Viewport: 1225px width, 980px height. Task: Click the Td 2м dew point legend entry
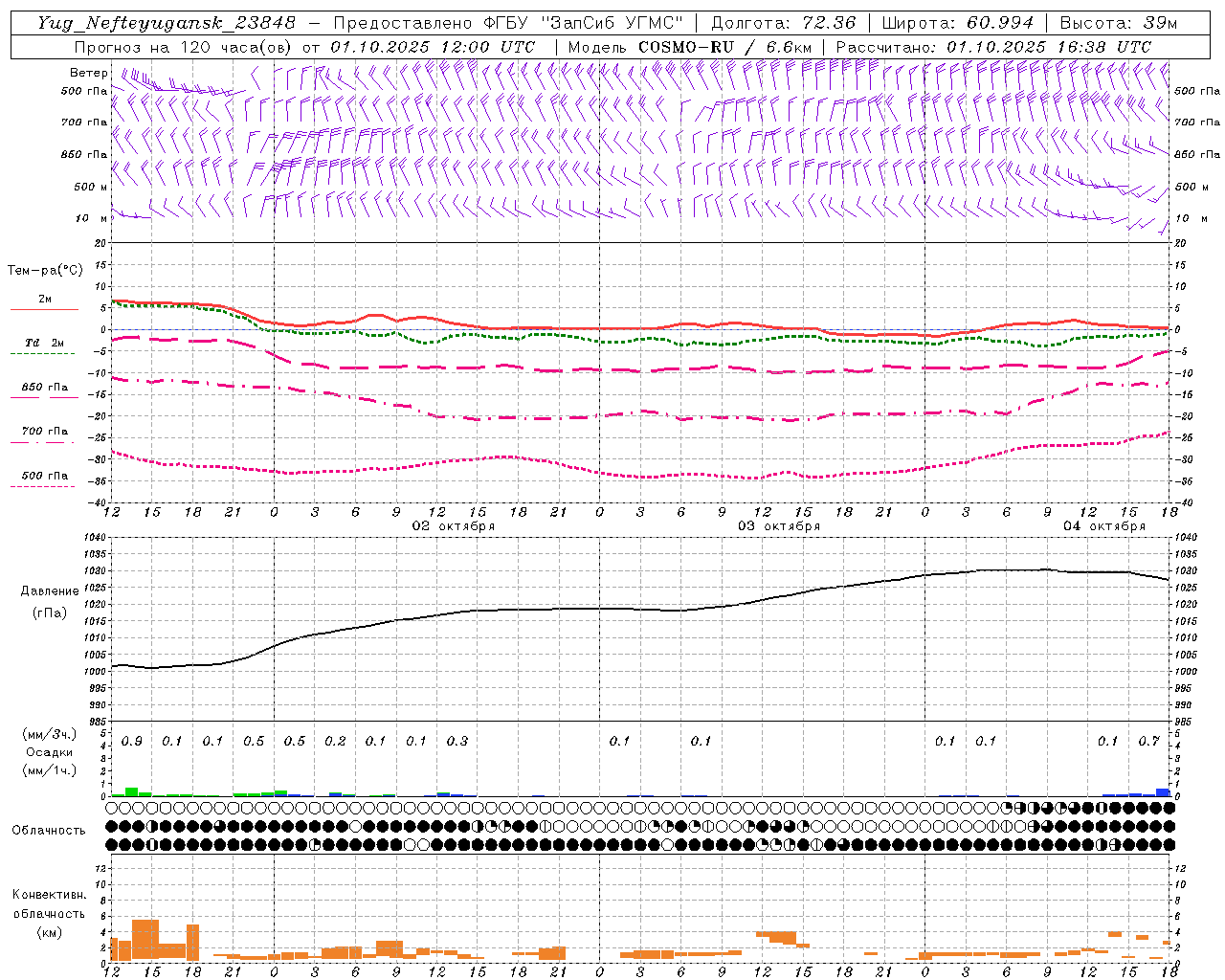click(45, 343)
